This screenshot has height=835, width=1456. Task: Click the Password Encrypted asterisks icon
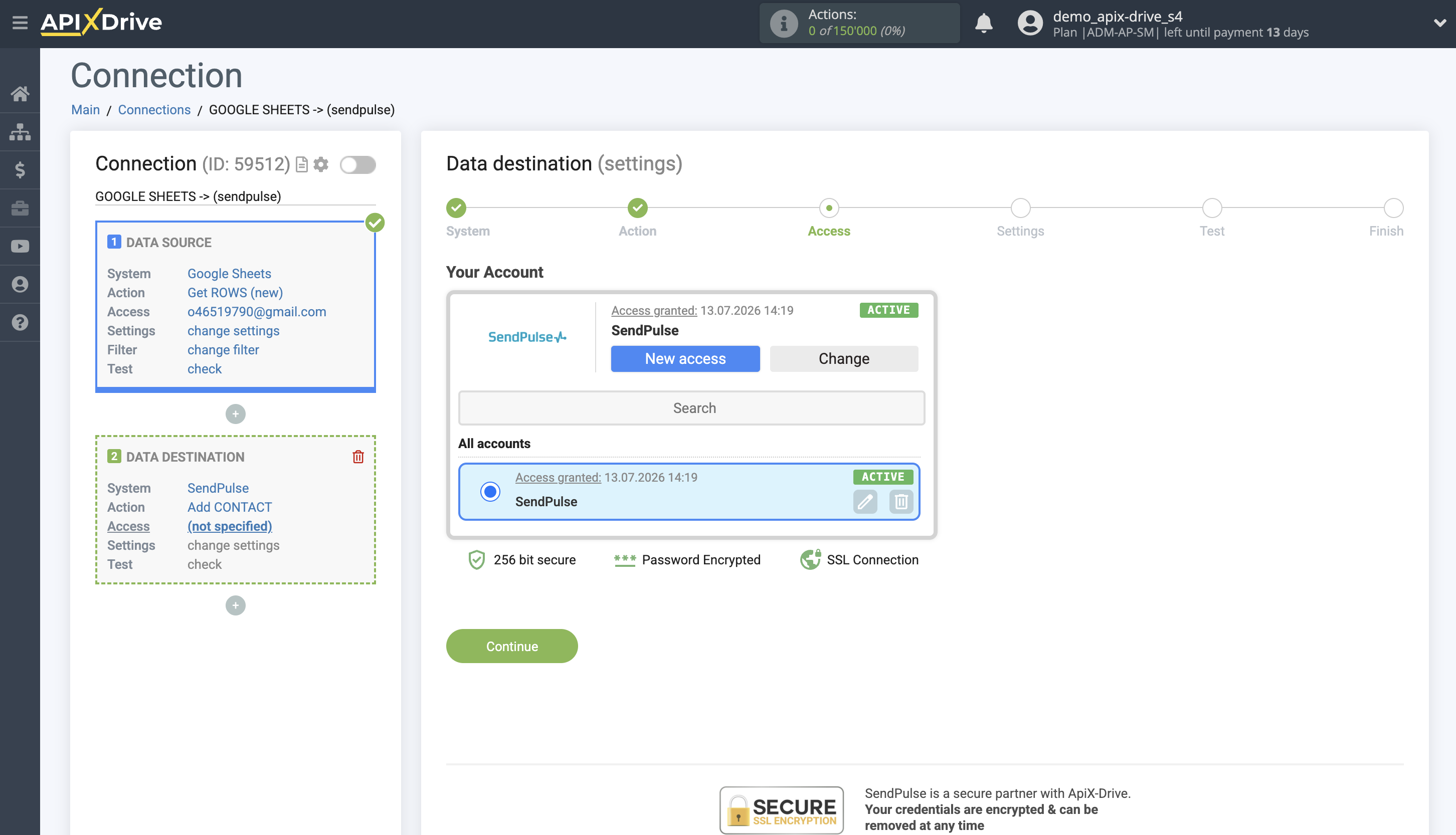pyautogui.click(x=624, y=560)
